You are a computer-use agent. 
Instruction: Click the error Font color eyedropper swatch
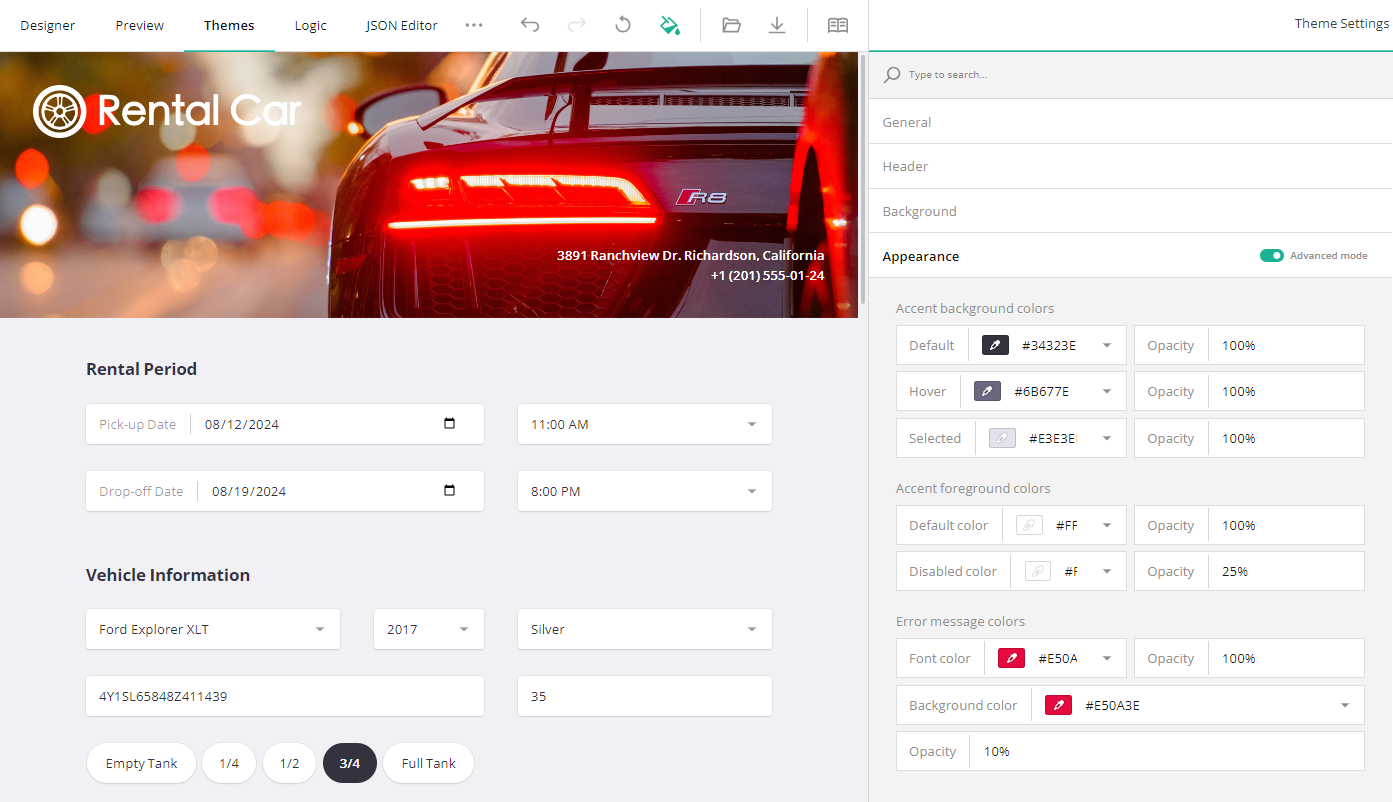click(1010, 658)
